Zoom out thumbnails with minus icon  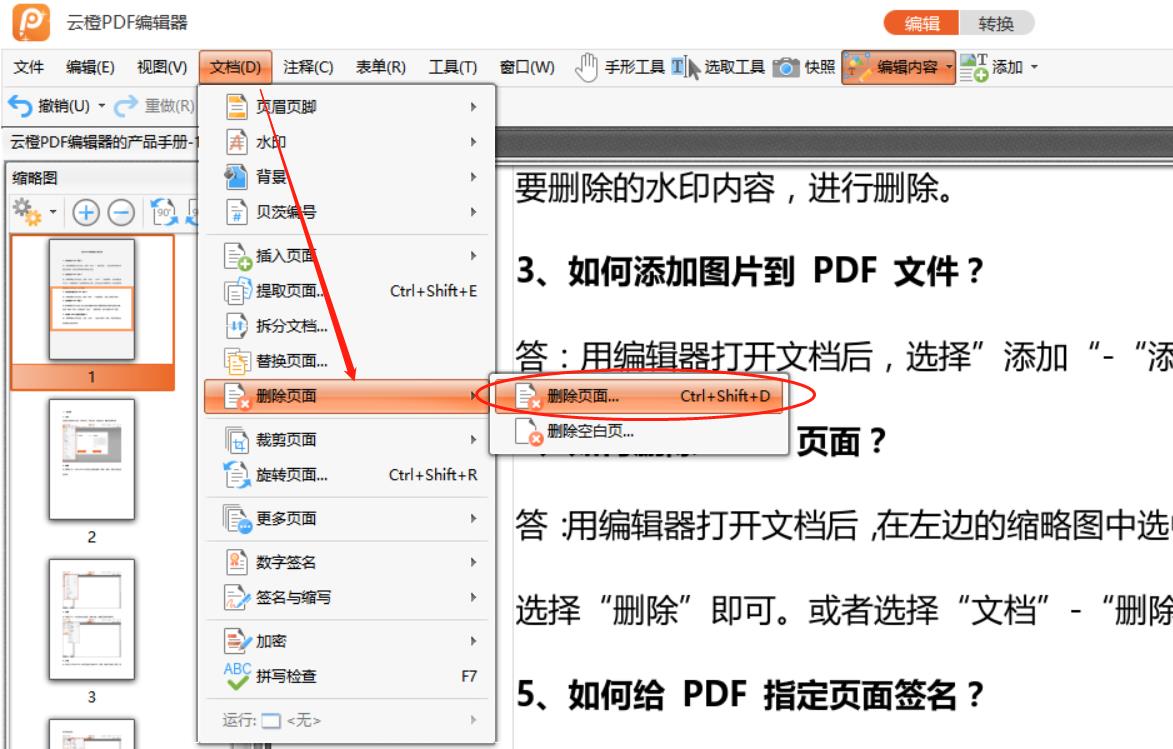(121, 213)
